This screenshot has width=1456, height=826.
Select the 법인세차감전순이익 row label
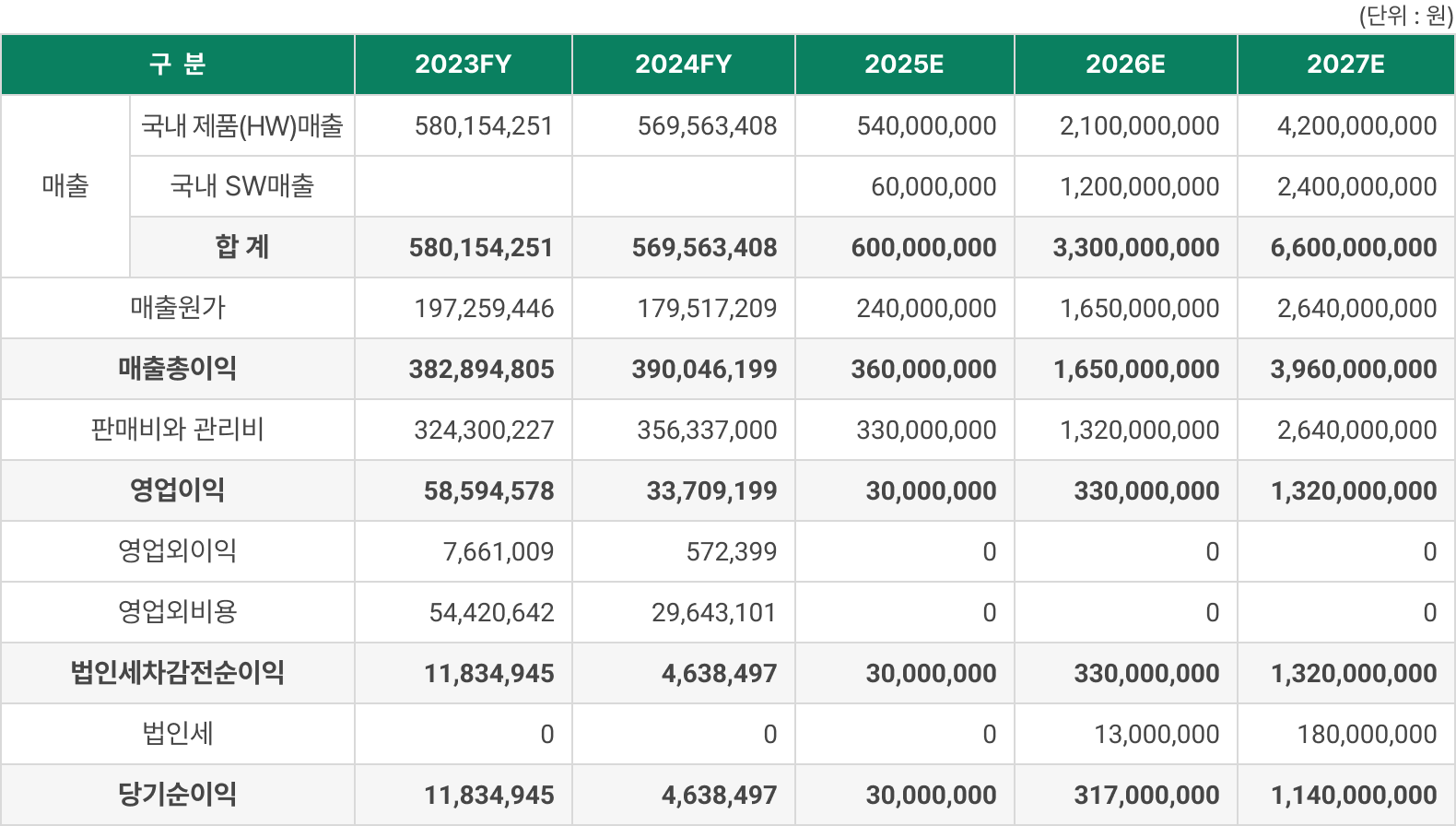tap(178, 673)
